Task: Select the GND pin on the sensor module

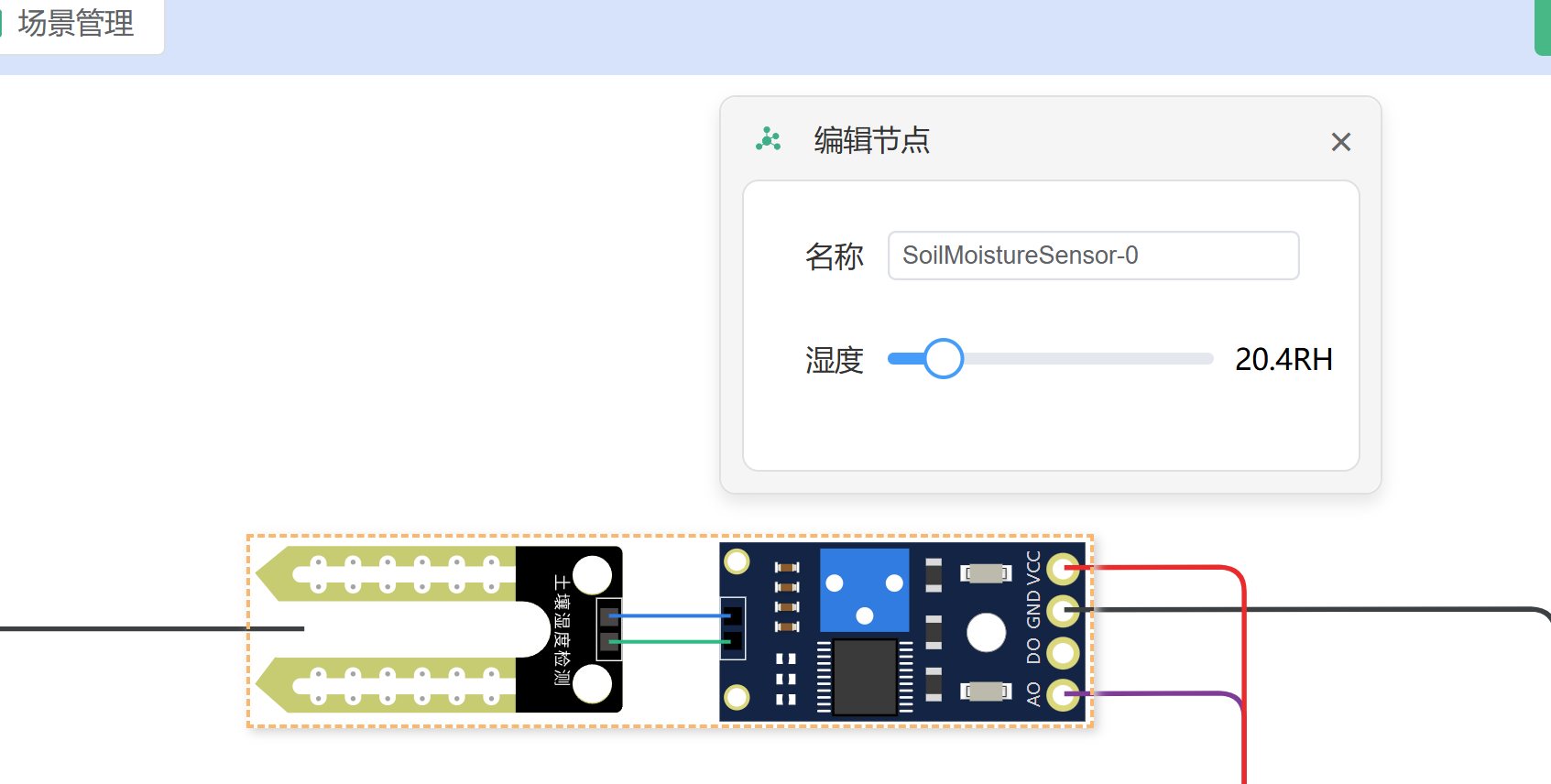Action: [x=1062, y=610]
